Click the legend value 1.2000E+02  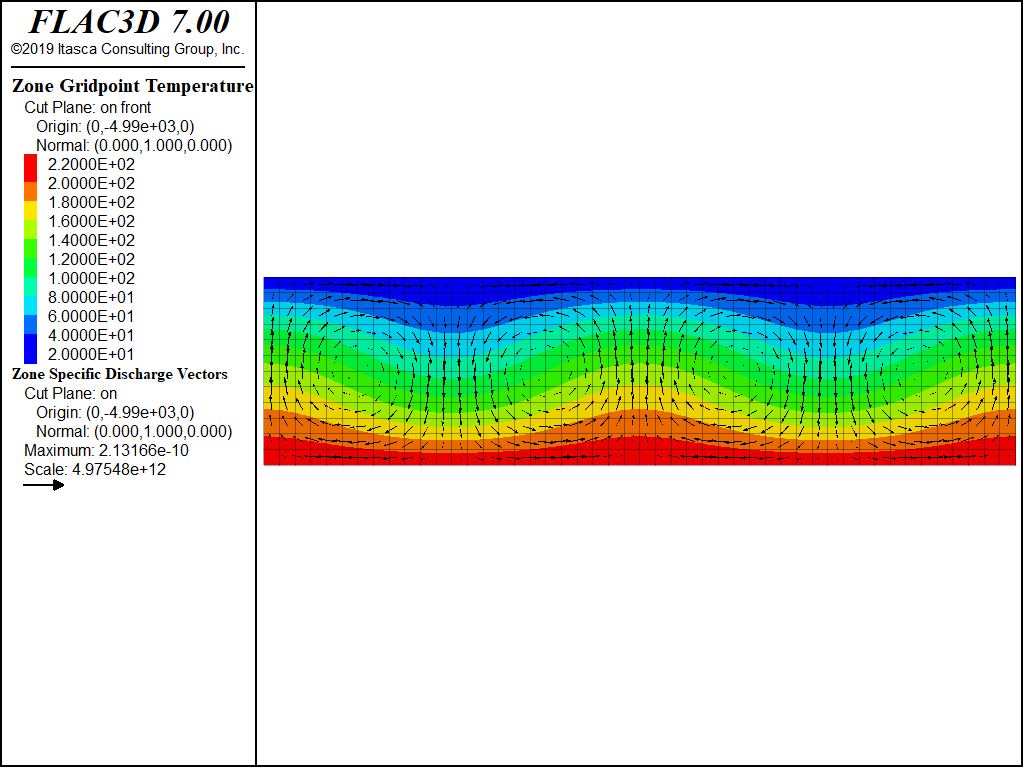coord(91,259)
